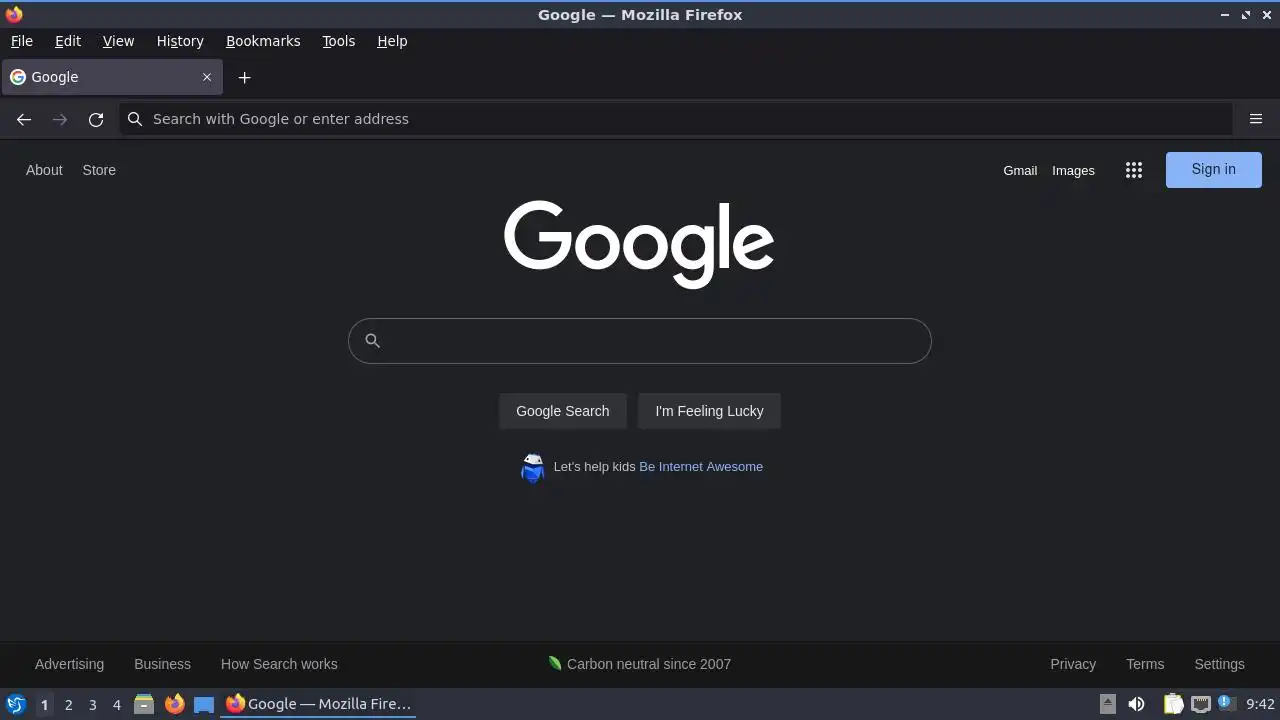Click the 9:42 taskbar clock
The height and width of the screenshot is (720, 1280).
tap(1260, 704)
